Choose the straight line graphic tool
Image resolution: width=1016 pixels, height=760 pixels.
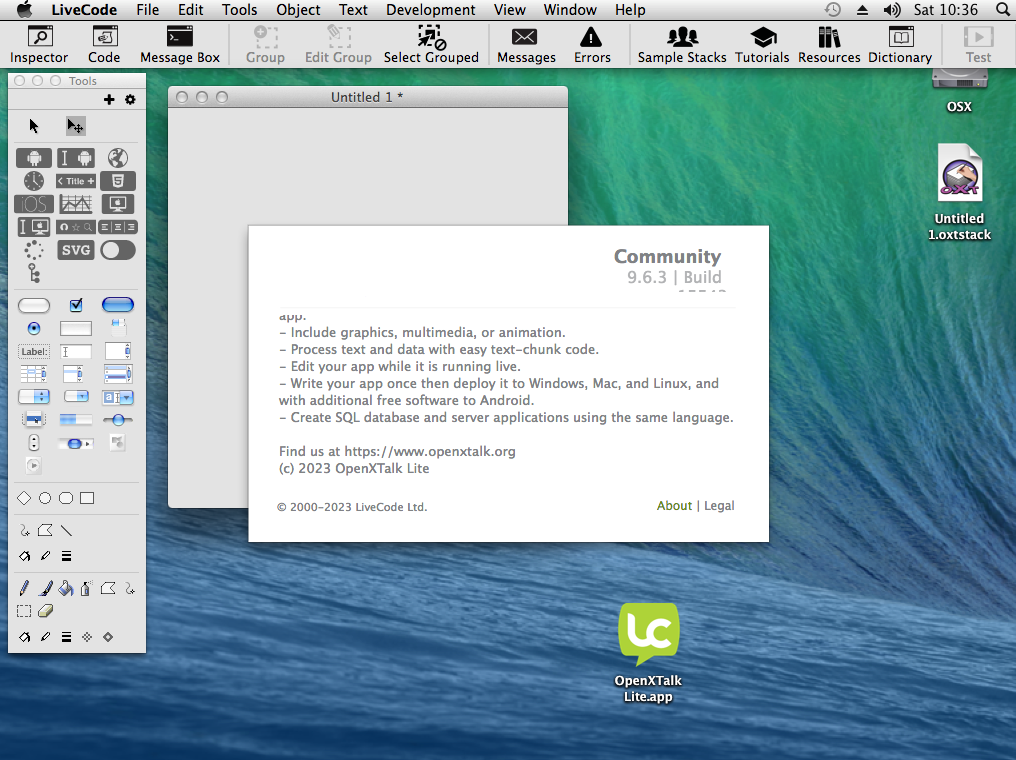pyautogui.click(x=66, y=531)
